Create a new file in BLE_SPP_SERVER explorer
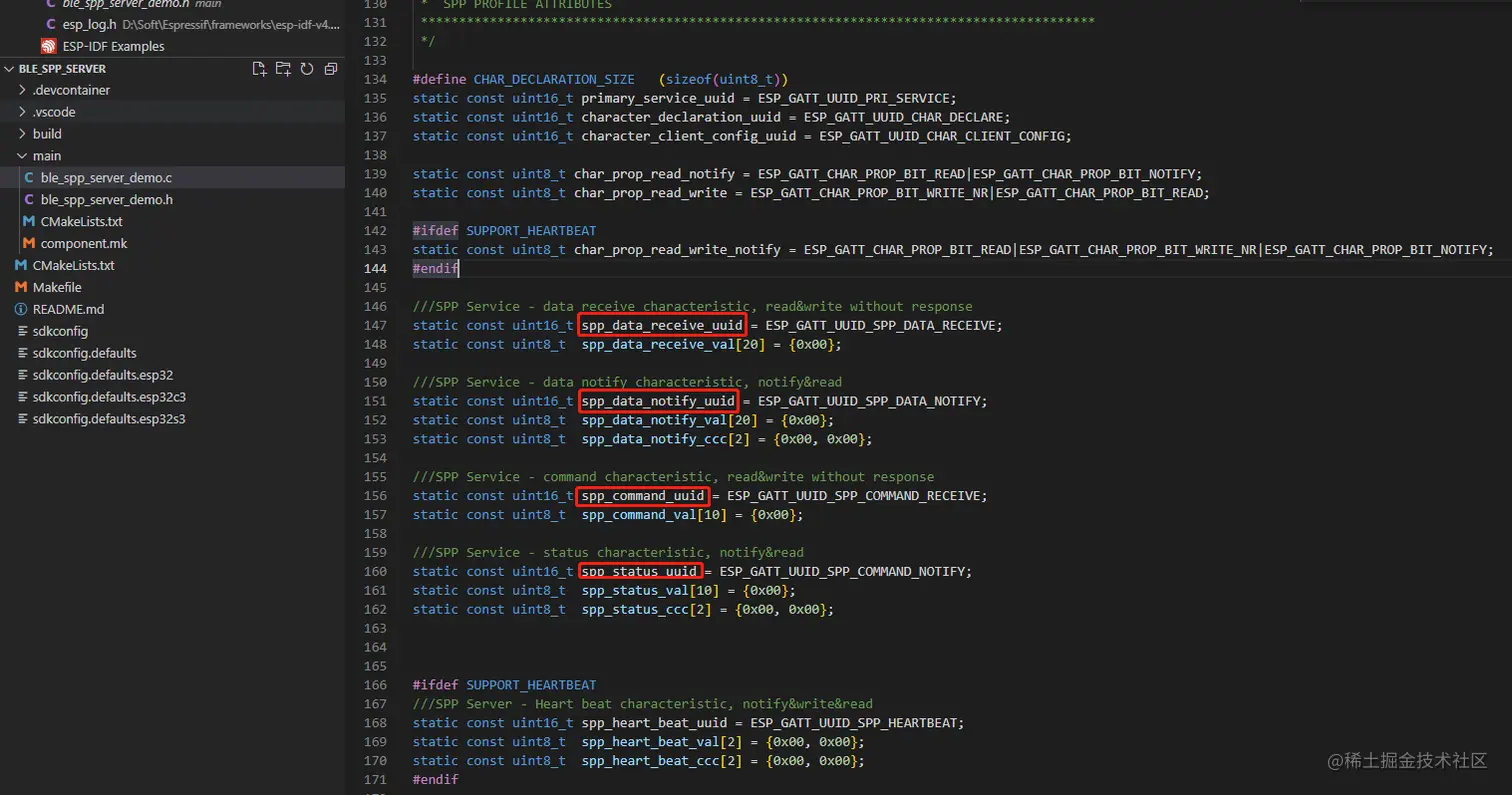Screen dimensions: 1512x795 (x=259, y=69)
